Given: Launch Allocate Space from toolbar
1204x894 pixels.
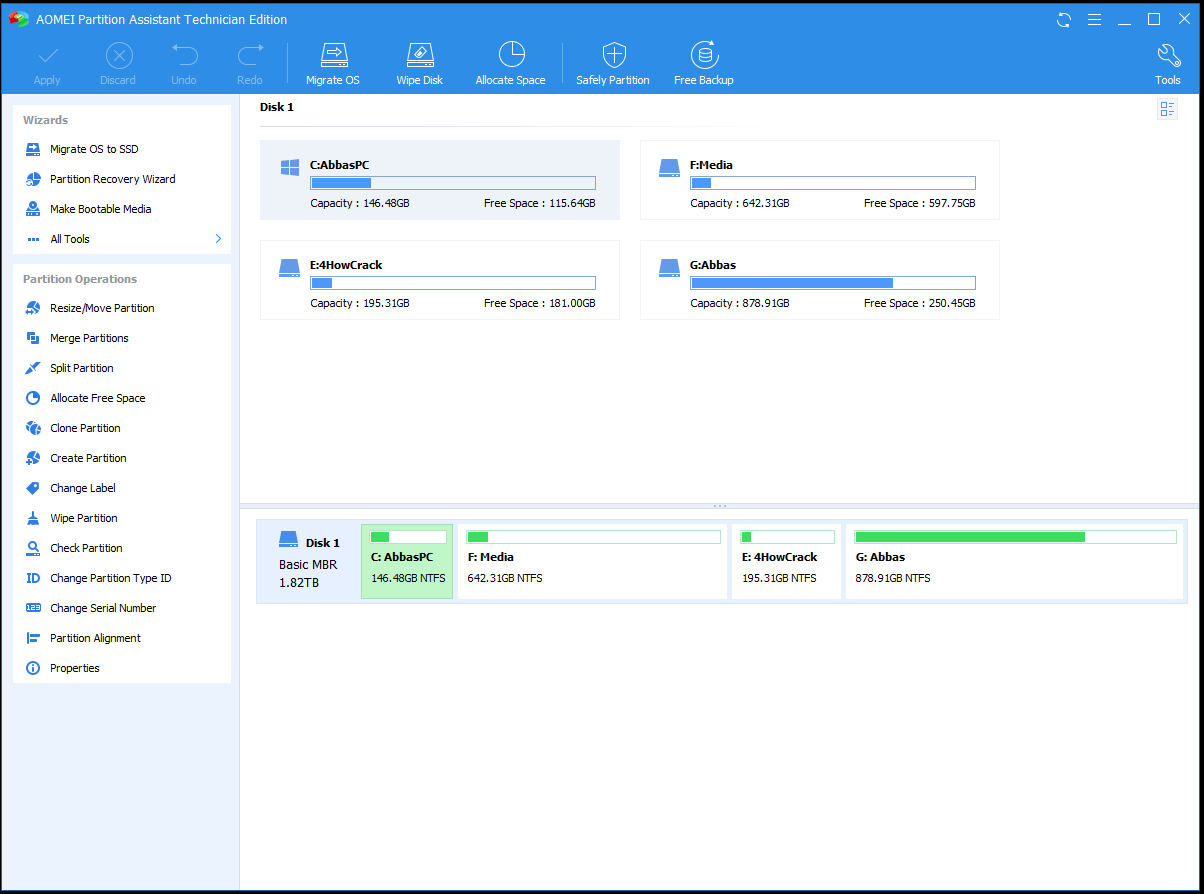Looking at the screenshot, I should point(511,64).
